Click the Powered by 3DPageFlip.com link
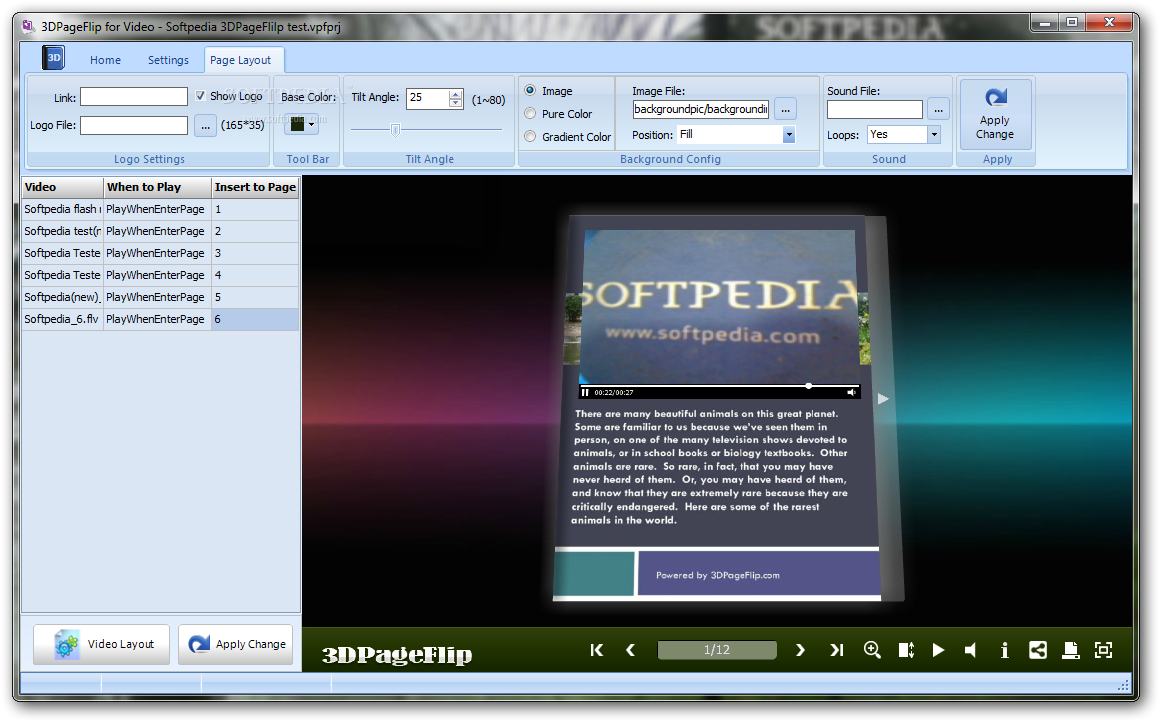Image resolution: width=1160 pixels, height=722 pixels. click(718, 576)
